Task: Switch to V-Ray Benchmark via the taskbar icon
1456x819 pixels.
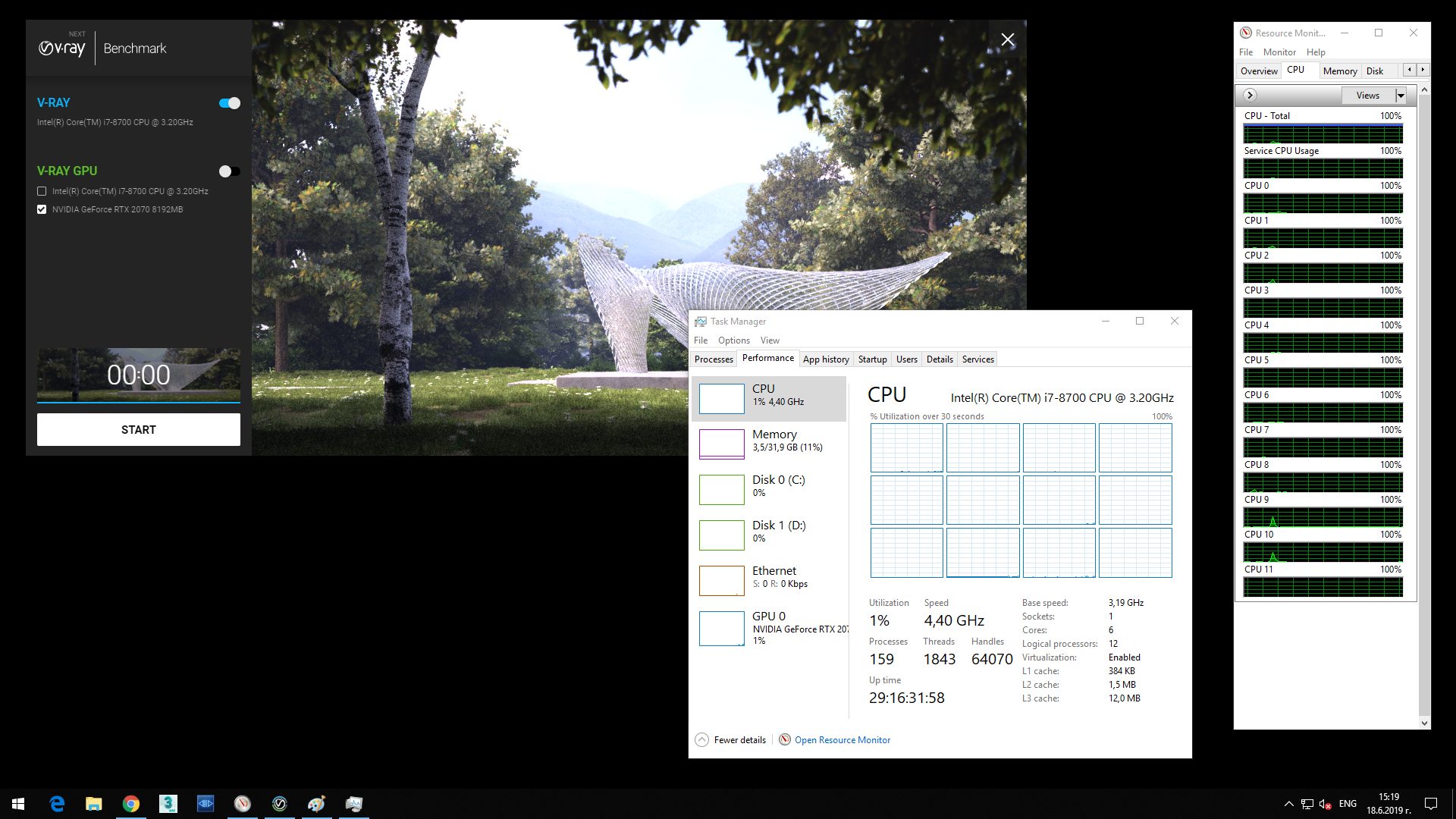Action: 280,804
